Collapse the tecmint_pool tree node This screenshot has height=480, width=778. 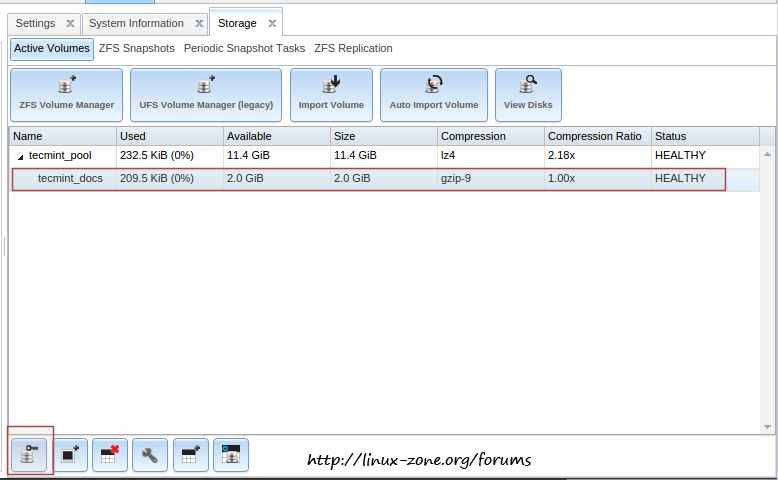point(20,156)
